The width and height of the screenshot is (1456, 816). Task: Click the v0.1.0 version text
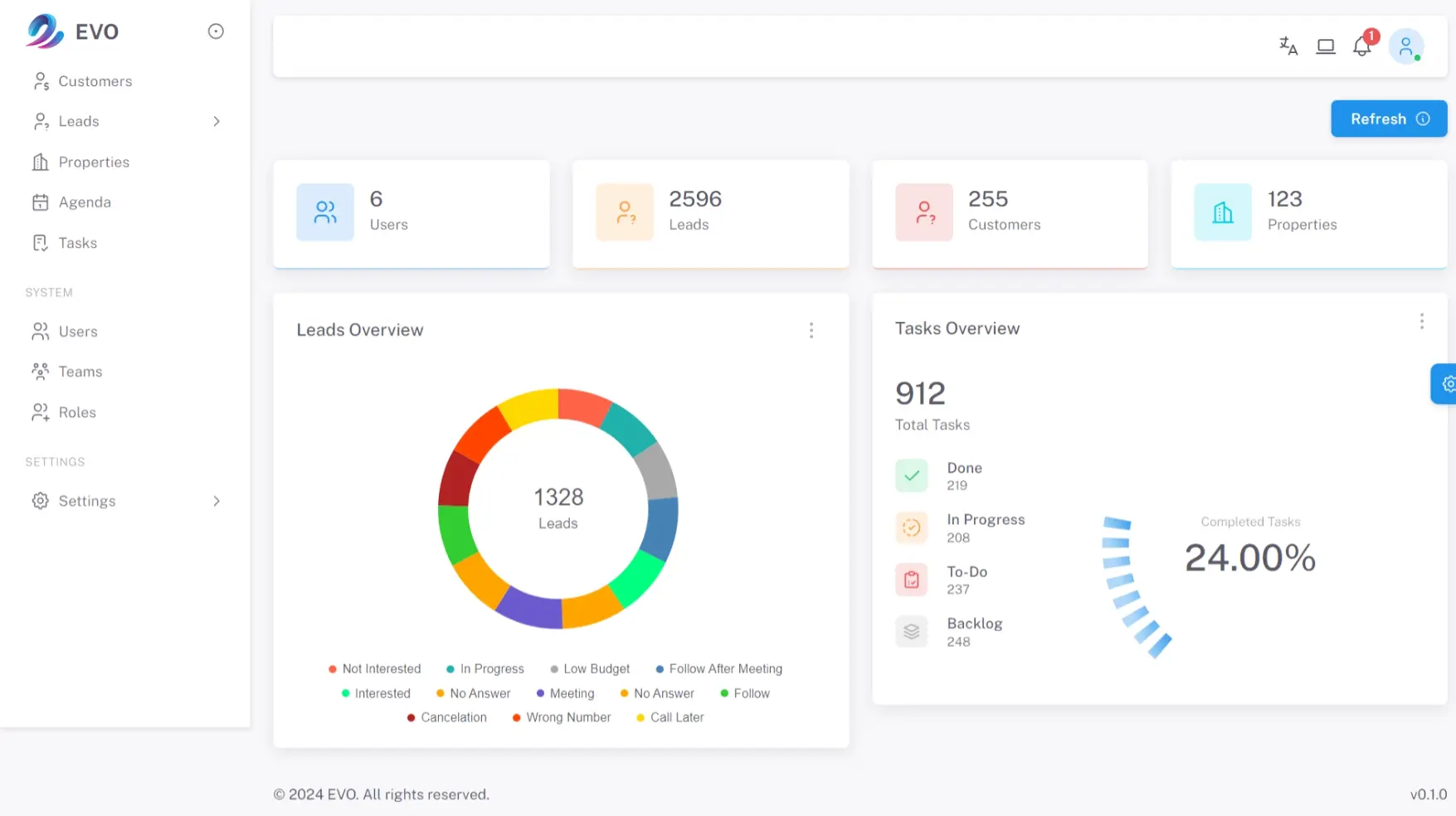click(1428, 794)
